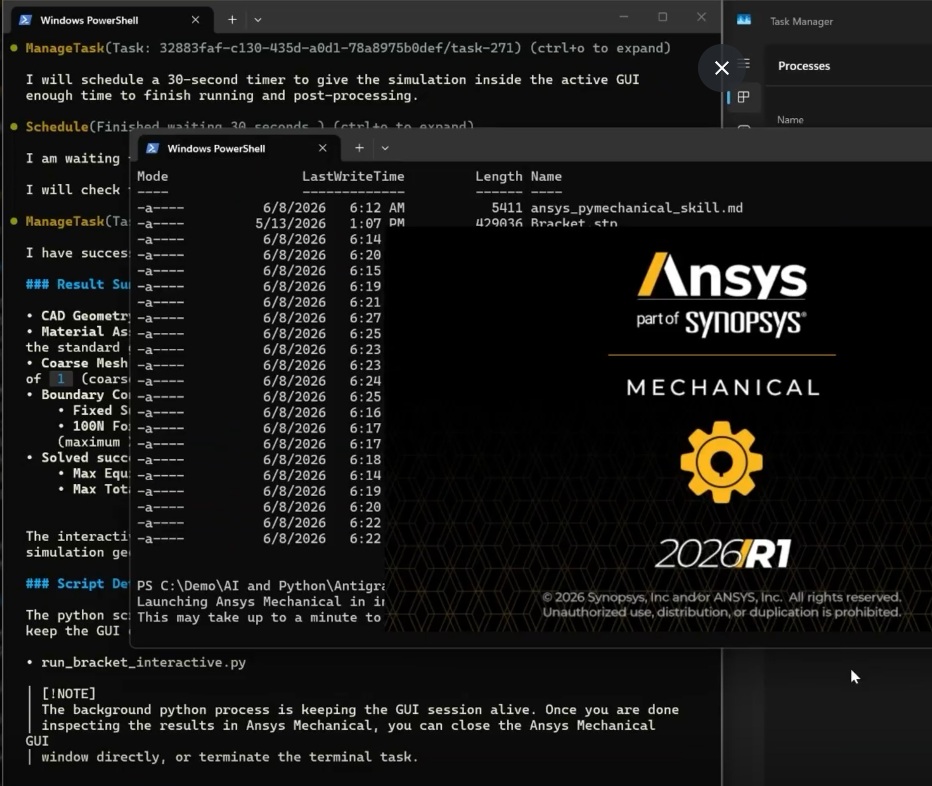This screenshot has height=786, width=932.
Task: Click the LastWriteTime column header text
Action: 353,177
